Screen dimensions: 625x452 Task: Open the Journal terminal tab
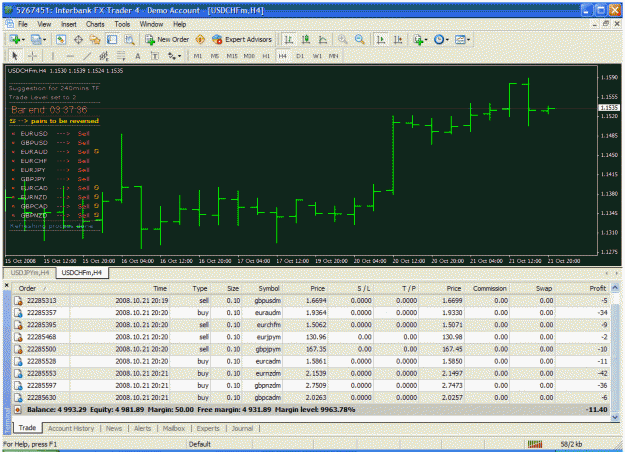point(242,428)
